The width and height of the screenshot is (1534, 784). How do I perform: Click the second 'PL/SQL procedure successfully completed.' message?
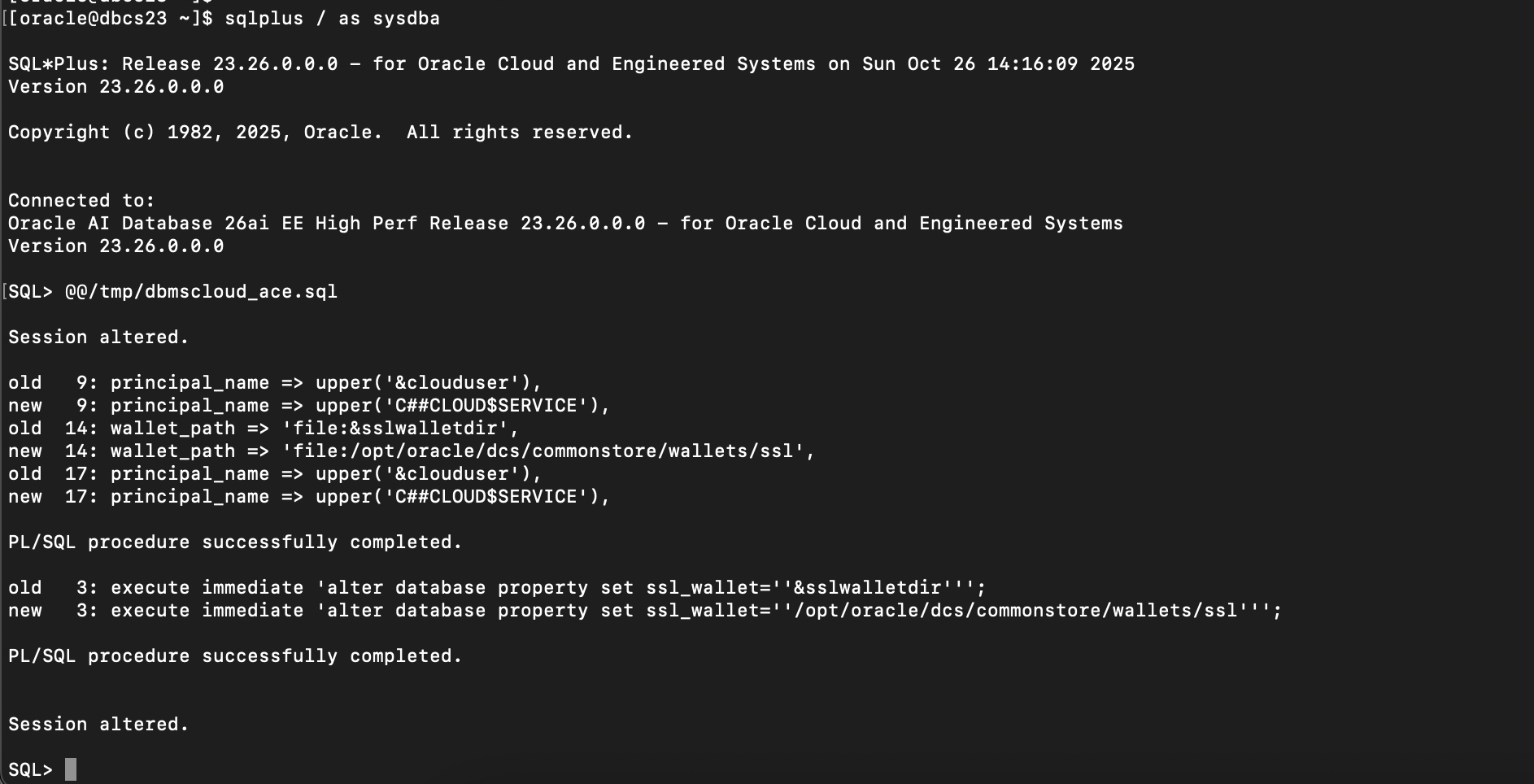[235, 656]
